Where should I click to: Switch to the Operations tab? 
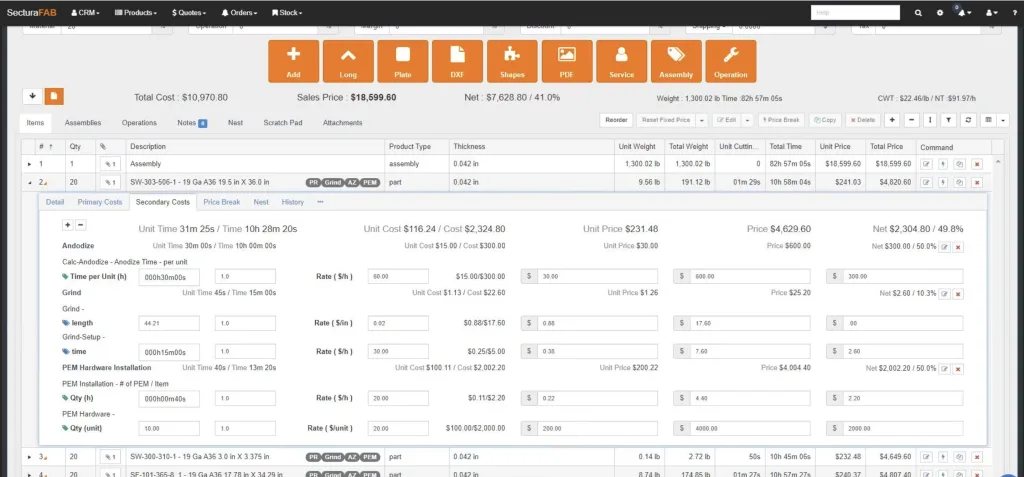pyautogui.click(x=139, y=123)
